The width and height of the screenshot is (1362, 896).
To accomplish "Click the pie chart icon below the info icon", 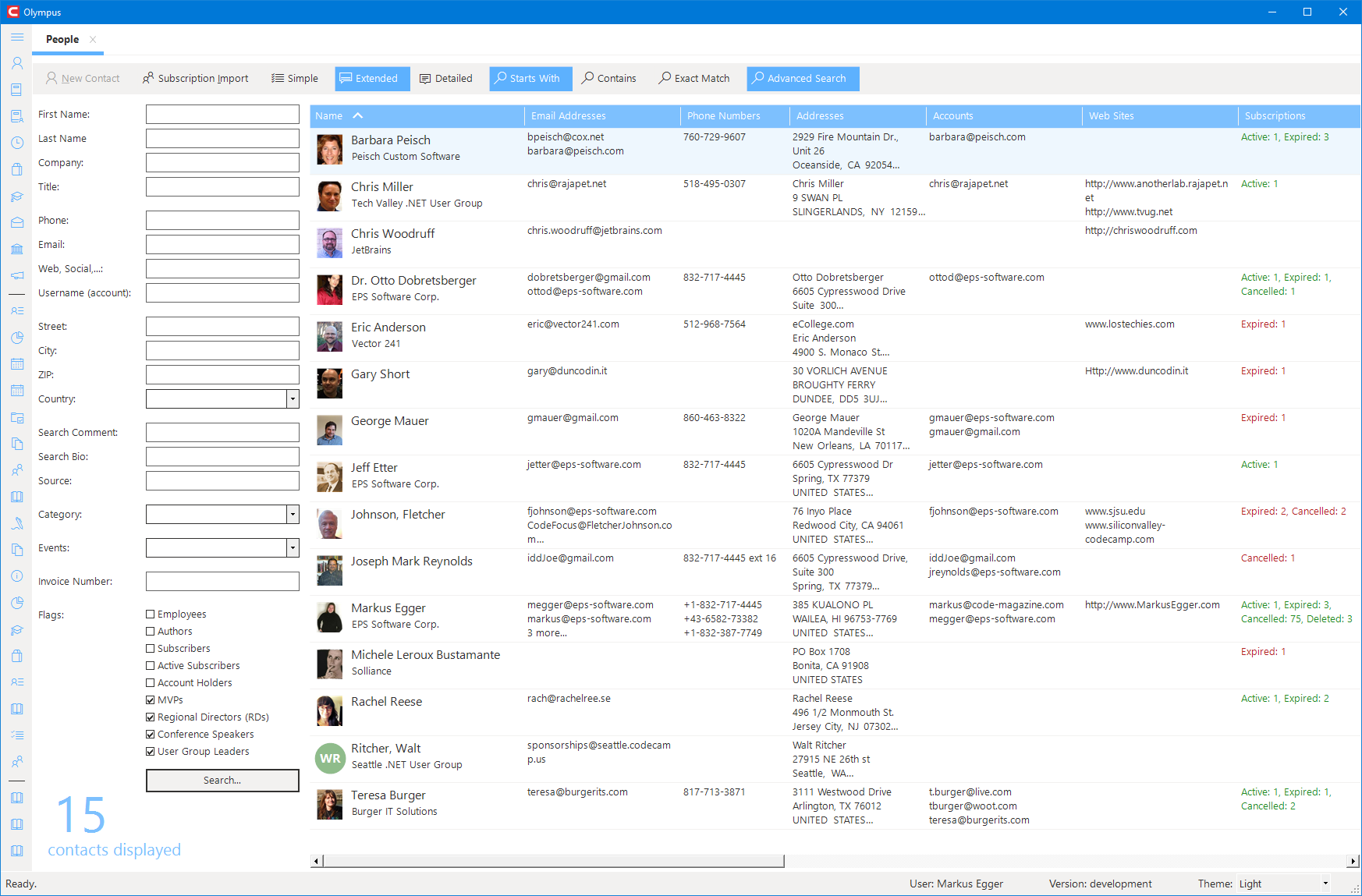I will pyautogui.click(x=17, y=603).
